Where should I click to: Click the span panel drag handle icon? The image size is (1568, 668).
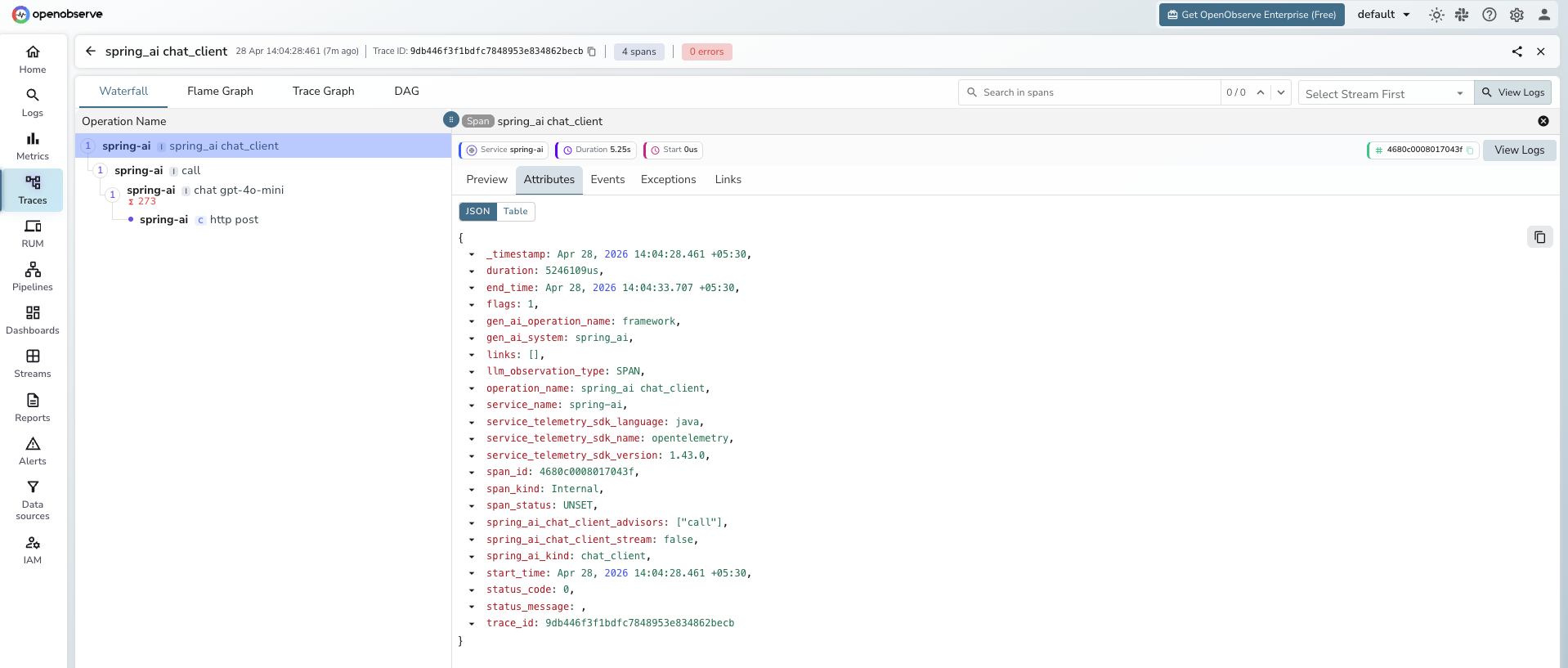(451, 119)
